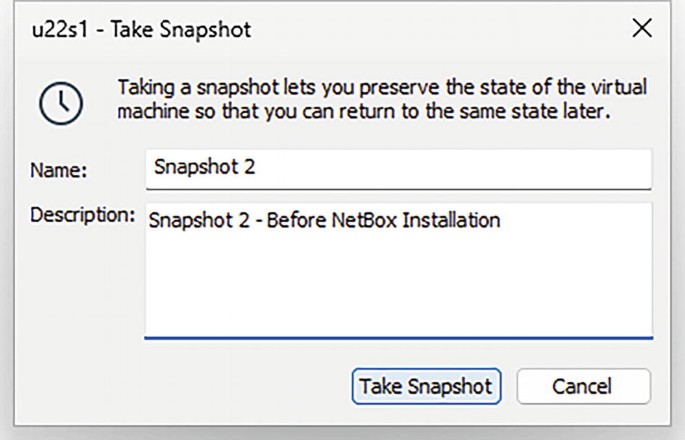
Task: Focus the Name input field
Action: (398, 167)
